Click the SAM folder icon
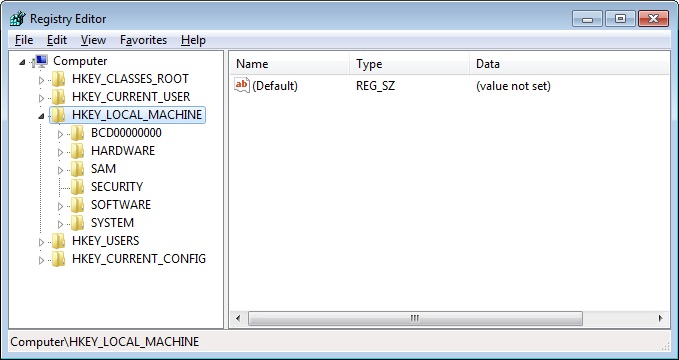679x360 pixels. (78, 169)
